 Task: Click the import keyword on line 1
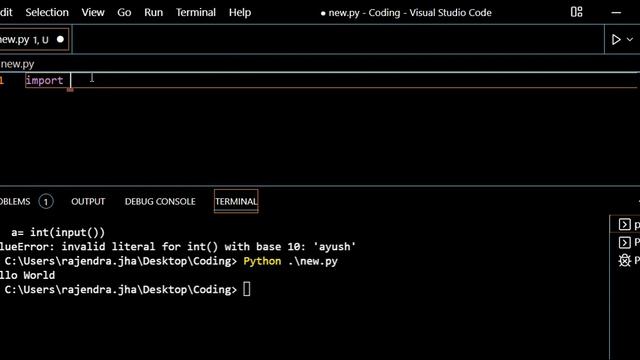click(44, 80)
